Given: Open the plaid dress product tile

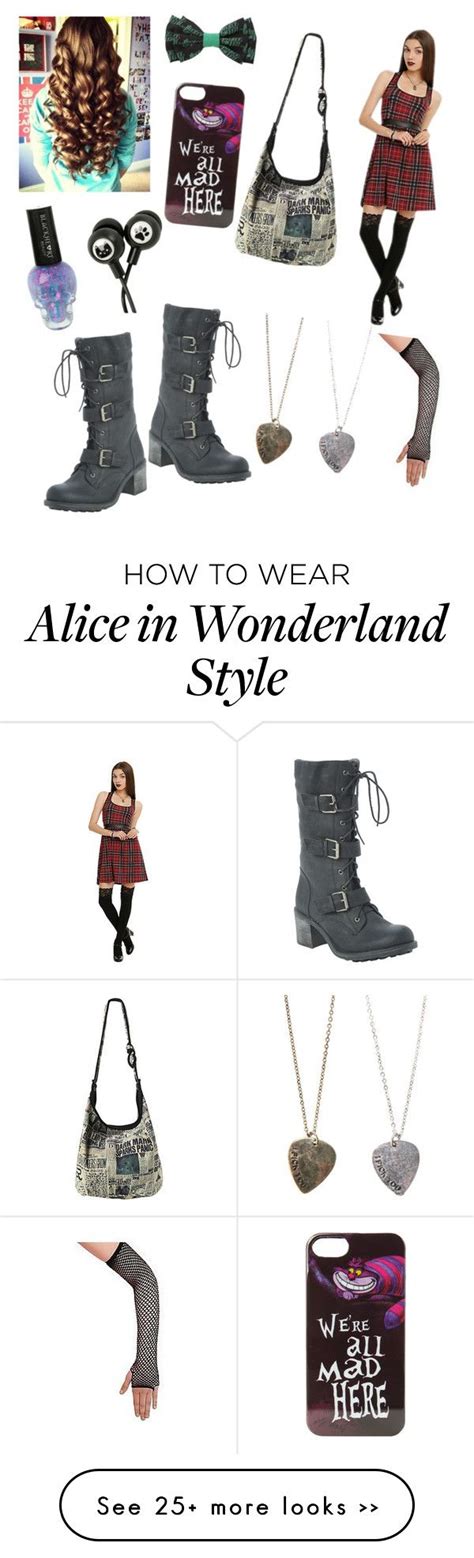Looking at the screenshot, I should (118, 851).
